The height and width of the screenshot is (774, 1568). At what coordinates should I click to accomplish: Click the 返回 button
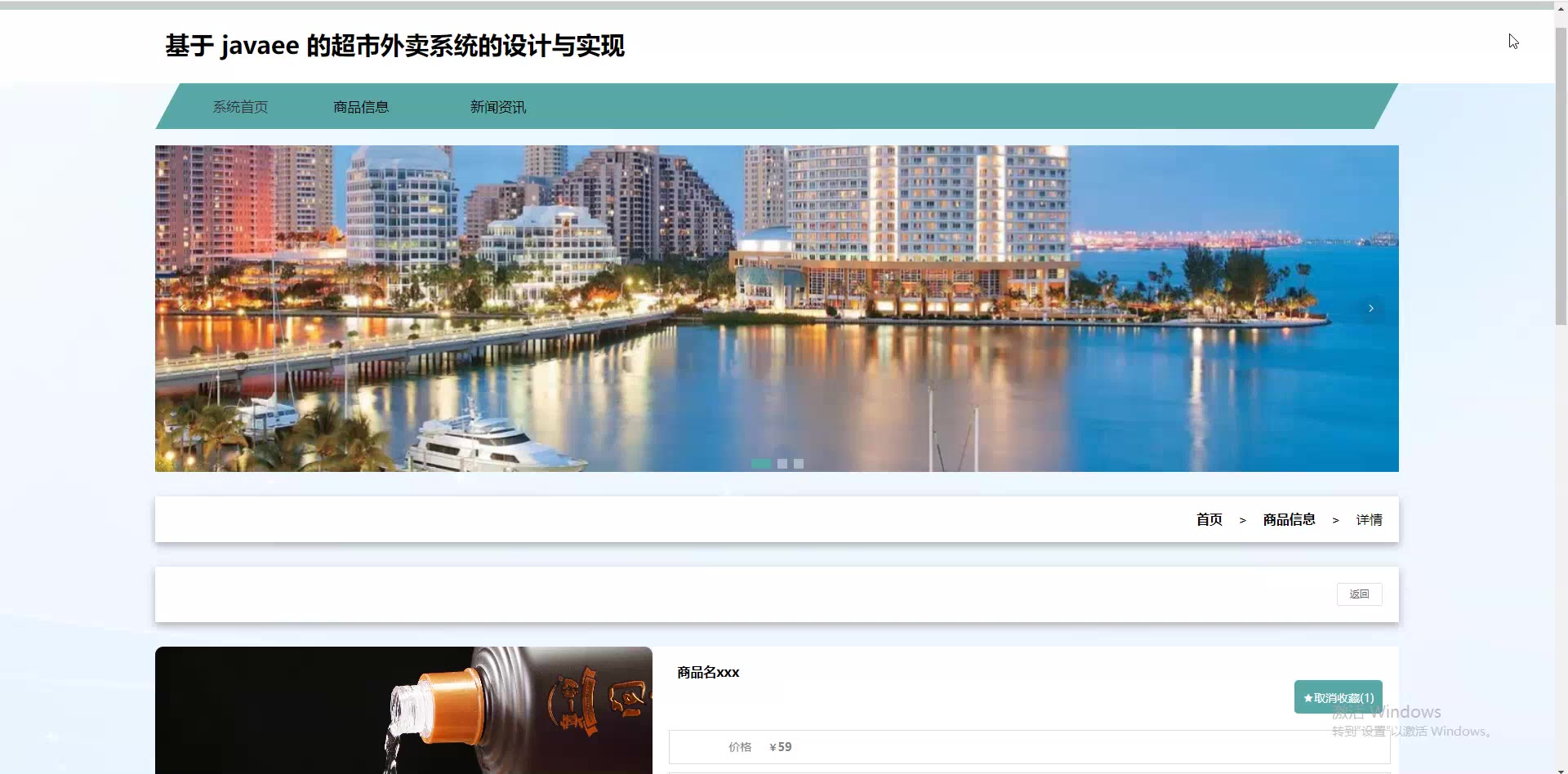point(1360,594)
